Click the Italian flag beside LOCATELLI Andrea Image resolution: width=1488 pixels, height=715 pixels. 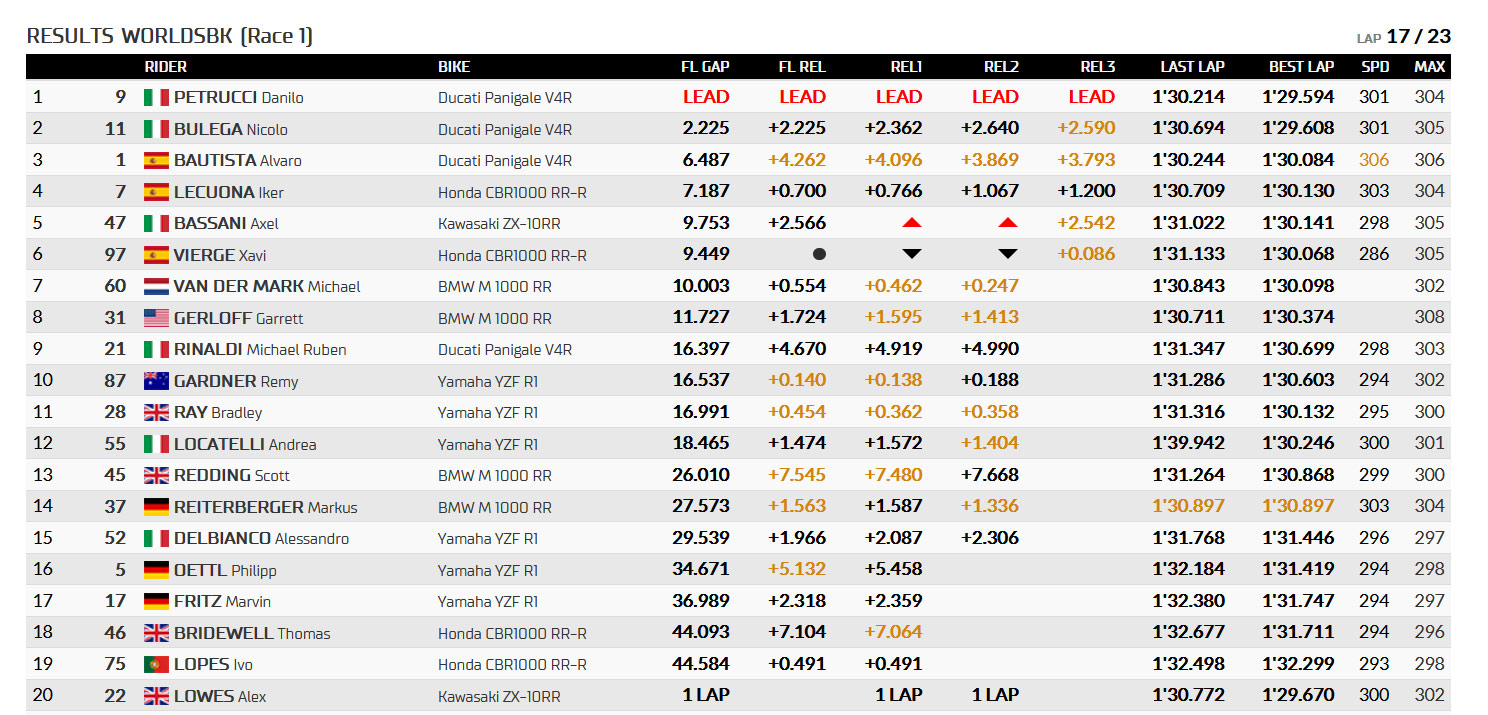156,444
